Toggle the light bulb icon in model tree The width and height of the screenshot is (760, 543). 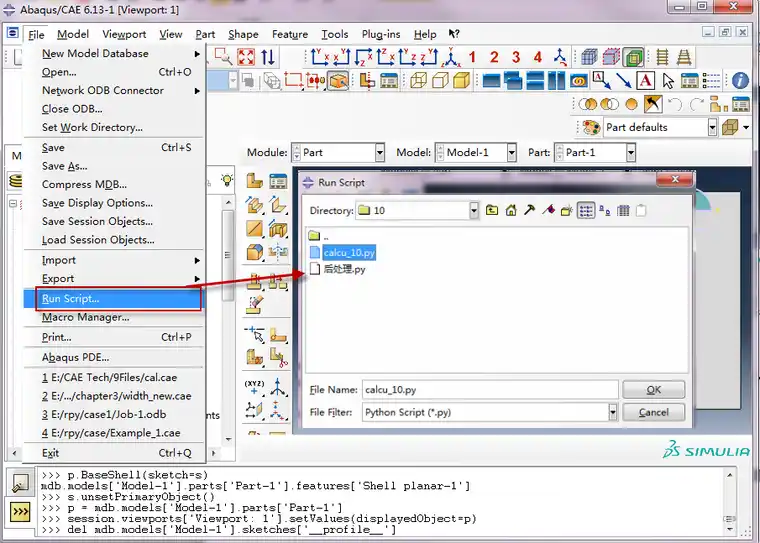pos(226,180)
